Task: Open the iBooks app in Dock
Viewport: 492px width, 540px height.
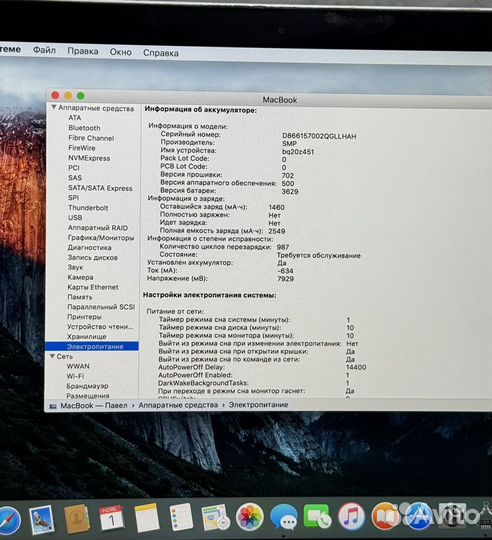Action: [385, 517]
